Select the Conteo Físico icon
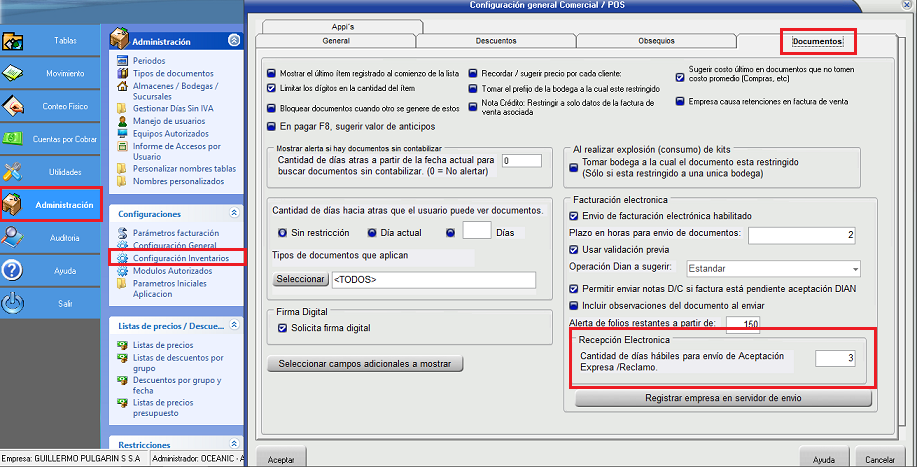This screenshot has height=467, width=917. [x=14, y=106]
